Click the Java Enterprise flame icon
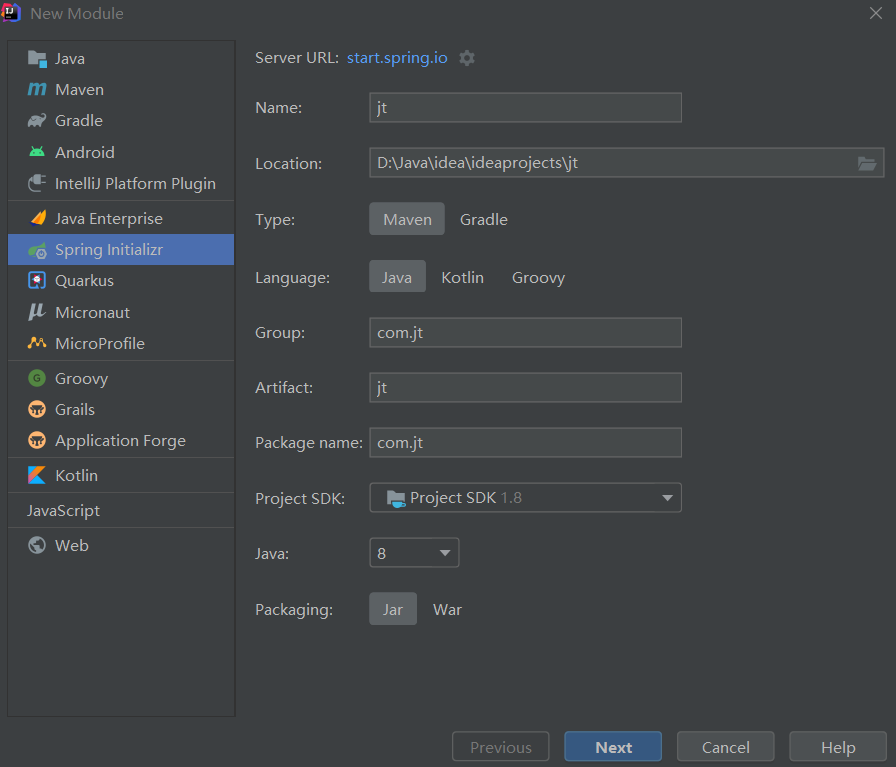896x767 pixels. coord(37,218)
